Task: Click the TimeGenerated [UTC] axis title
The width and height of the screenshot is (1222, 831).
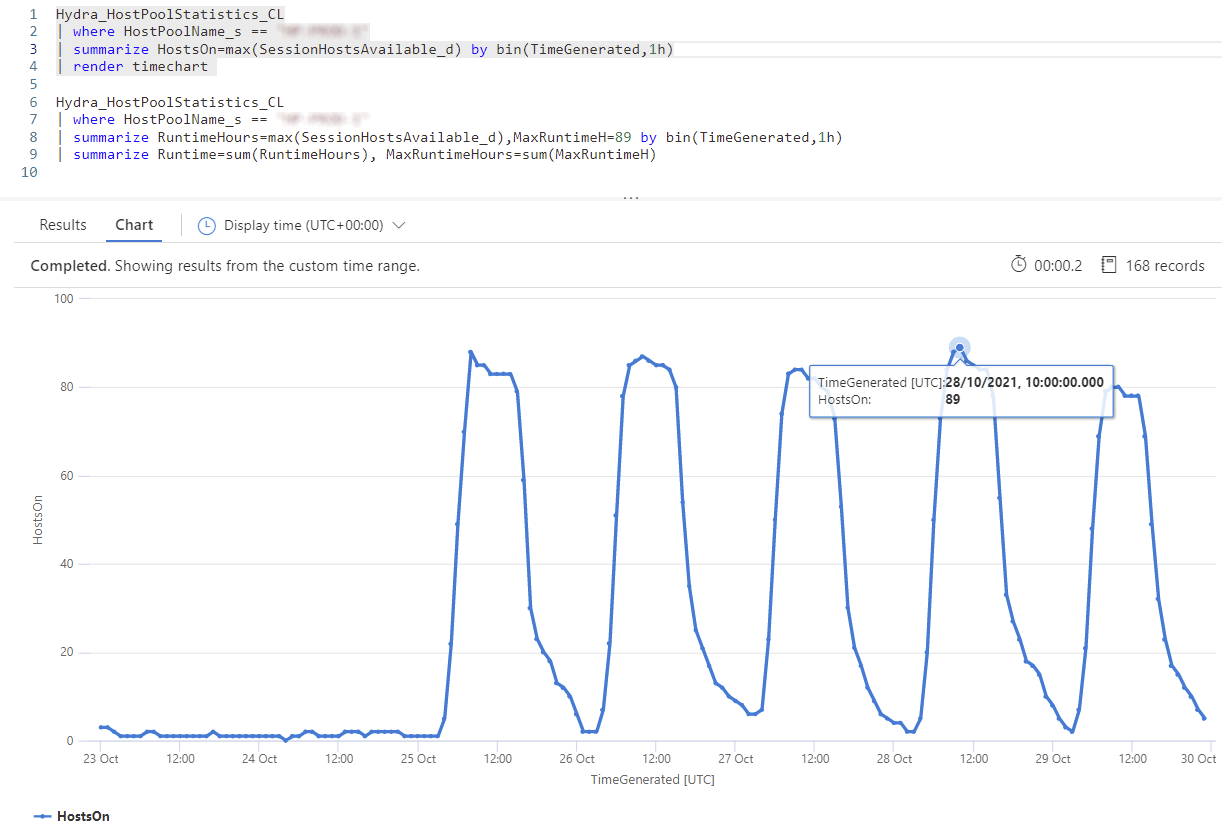Action: tap(652, 779)
